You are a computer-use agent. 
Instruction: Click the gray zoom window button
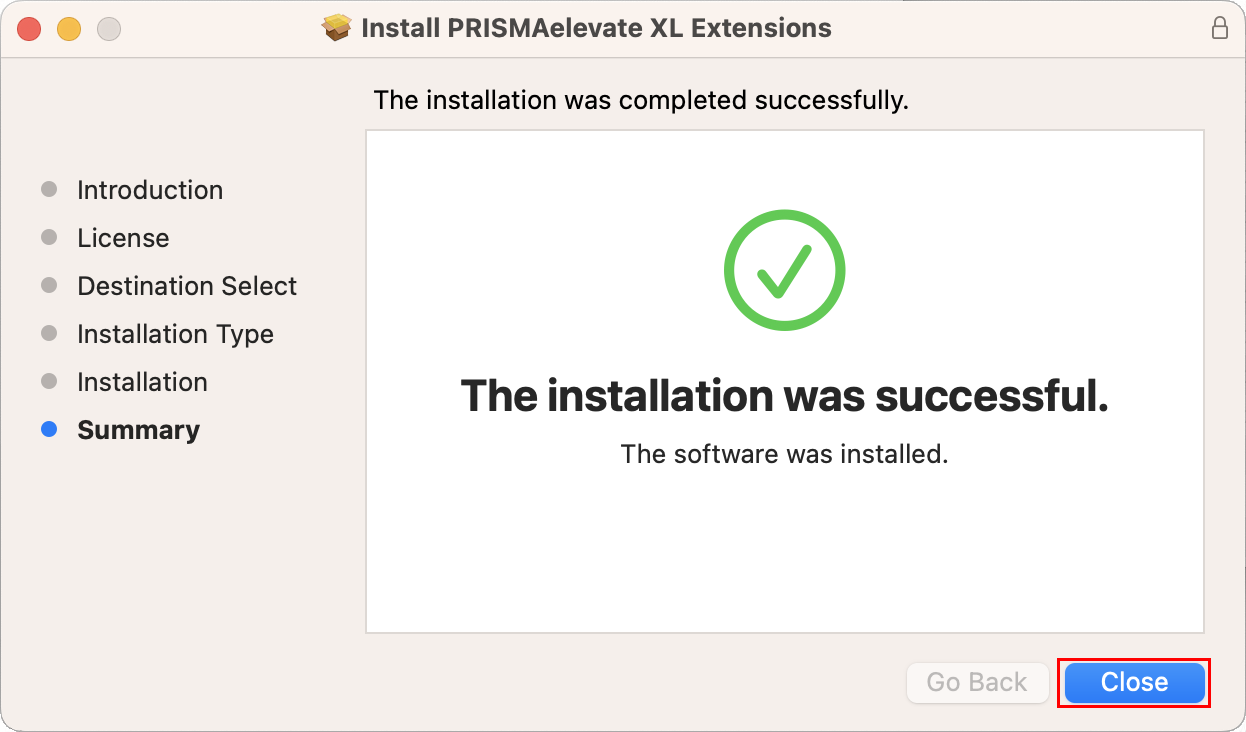click(109, 29)
